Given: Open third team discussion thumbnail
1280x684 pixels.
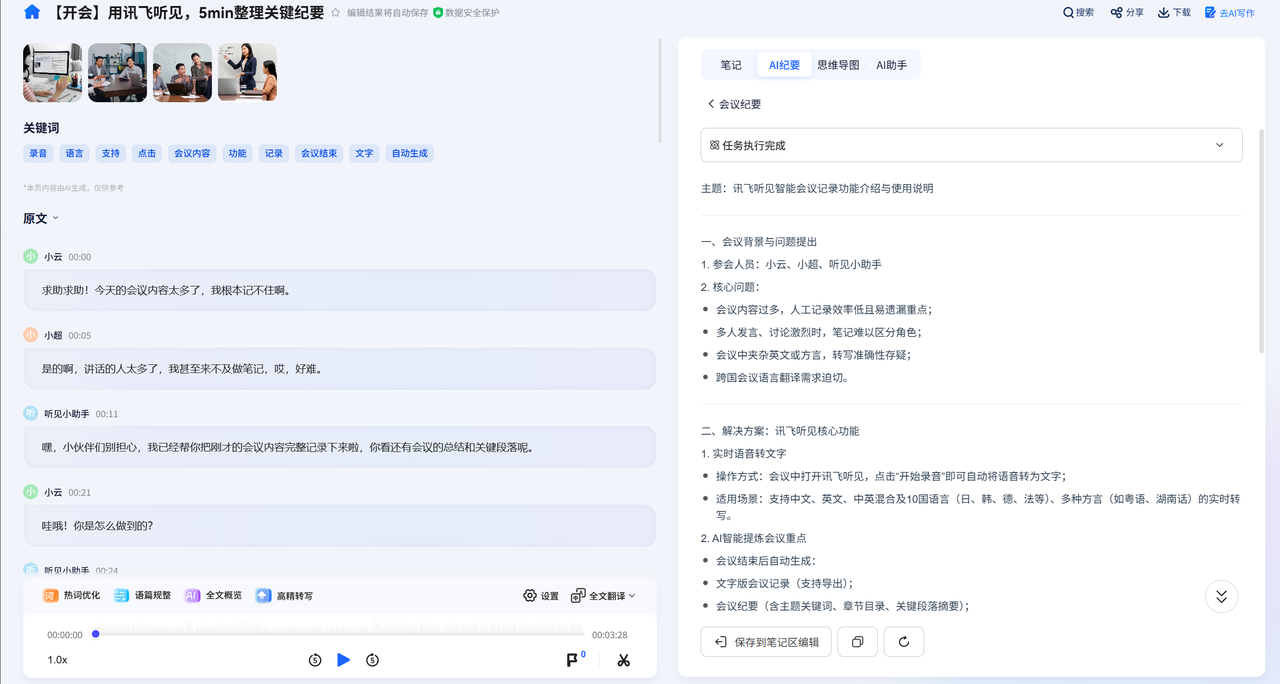Looking at the screenshot, I should click(x=182, y=72).
